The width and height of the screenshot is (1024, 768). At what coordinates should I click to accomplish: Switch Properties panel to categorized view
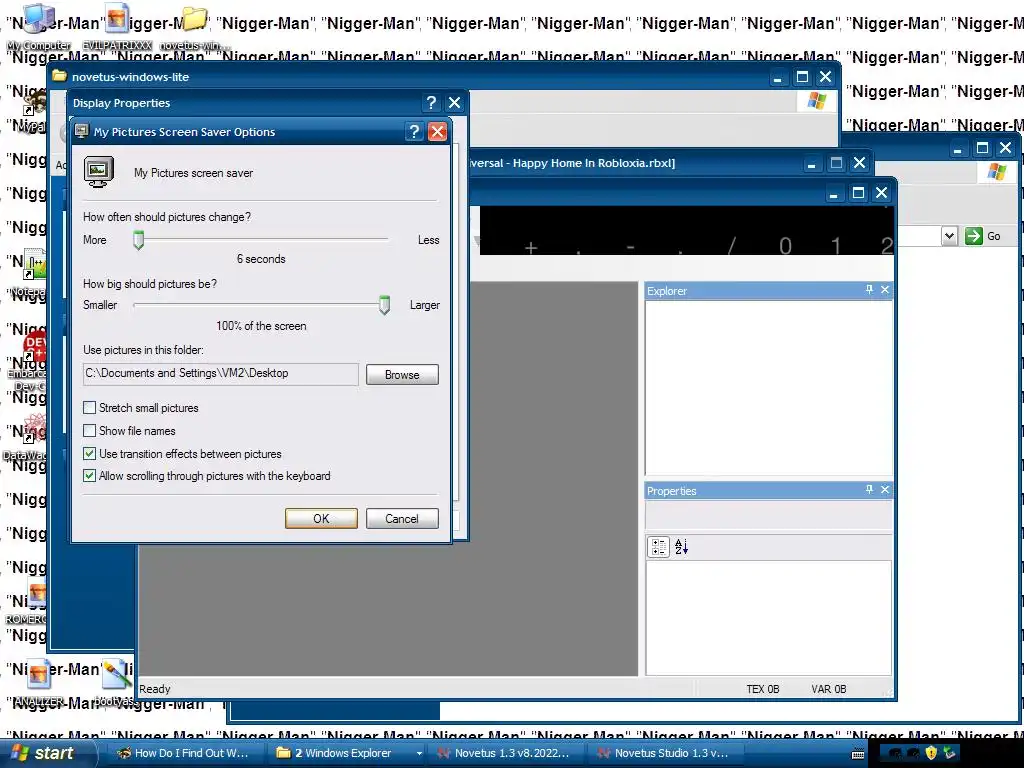659,547
